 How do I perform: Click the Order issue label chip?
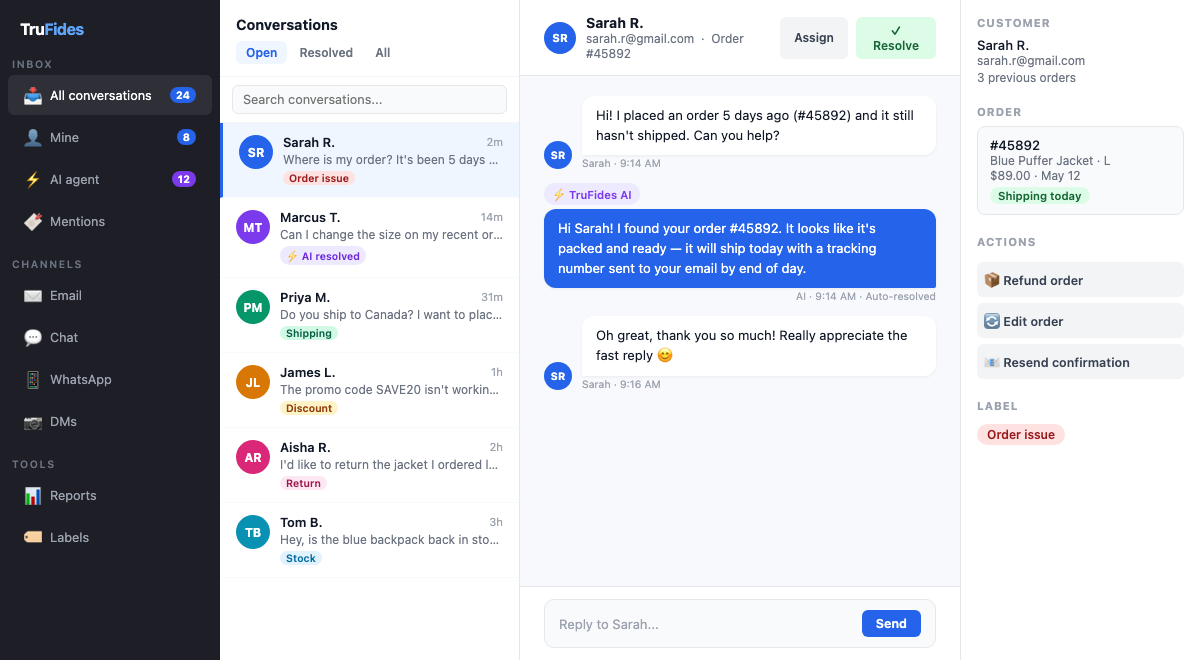coord(1020,434)
